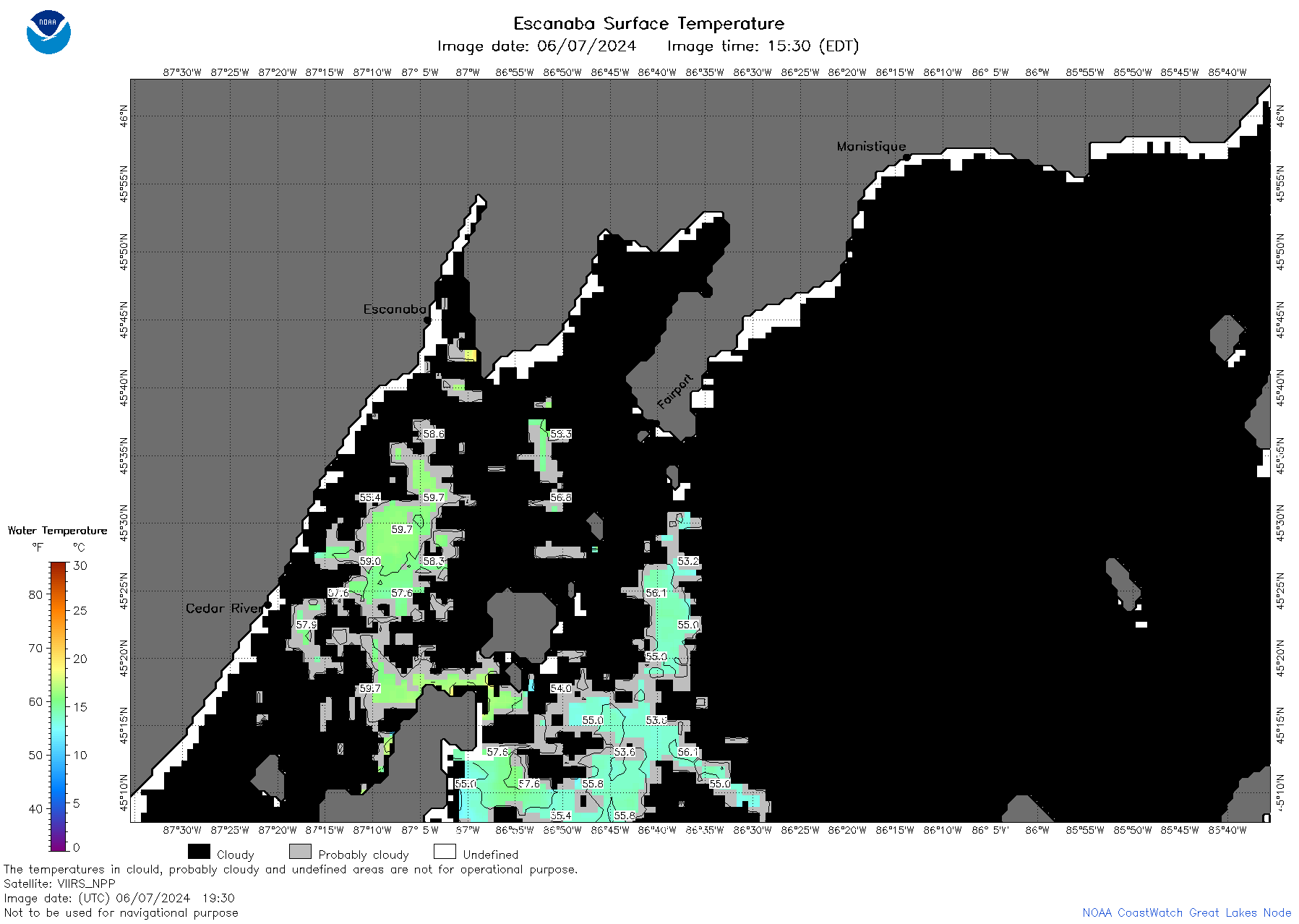
Task: Click the 53.6 temperature reading
Action: click(x=625, y=752)
